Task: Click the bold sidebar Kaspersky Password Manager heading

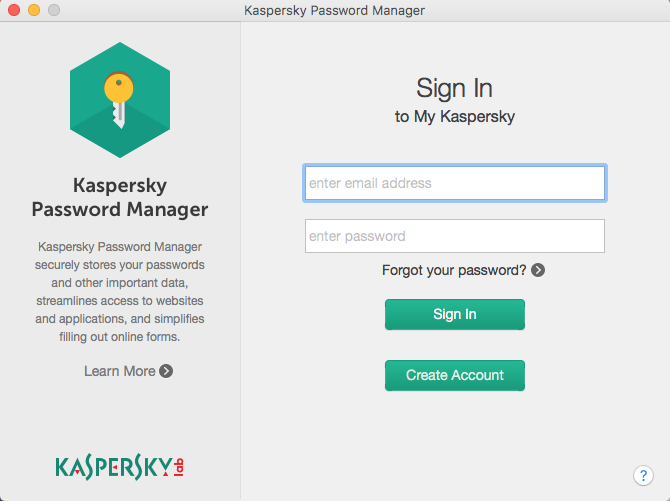Action: [120, 197]
